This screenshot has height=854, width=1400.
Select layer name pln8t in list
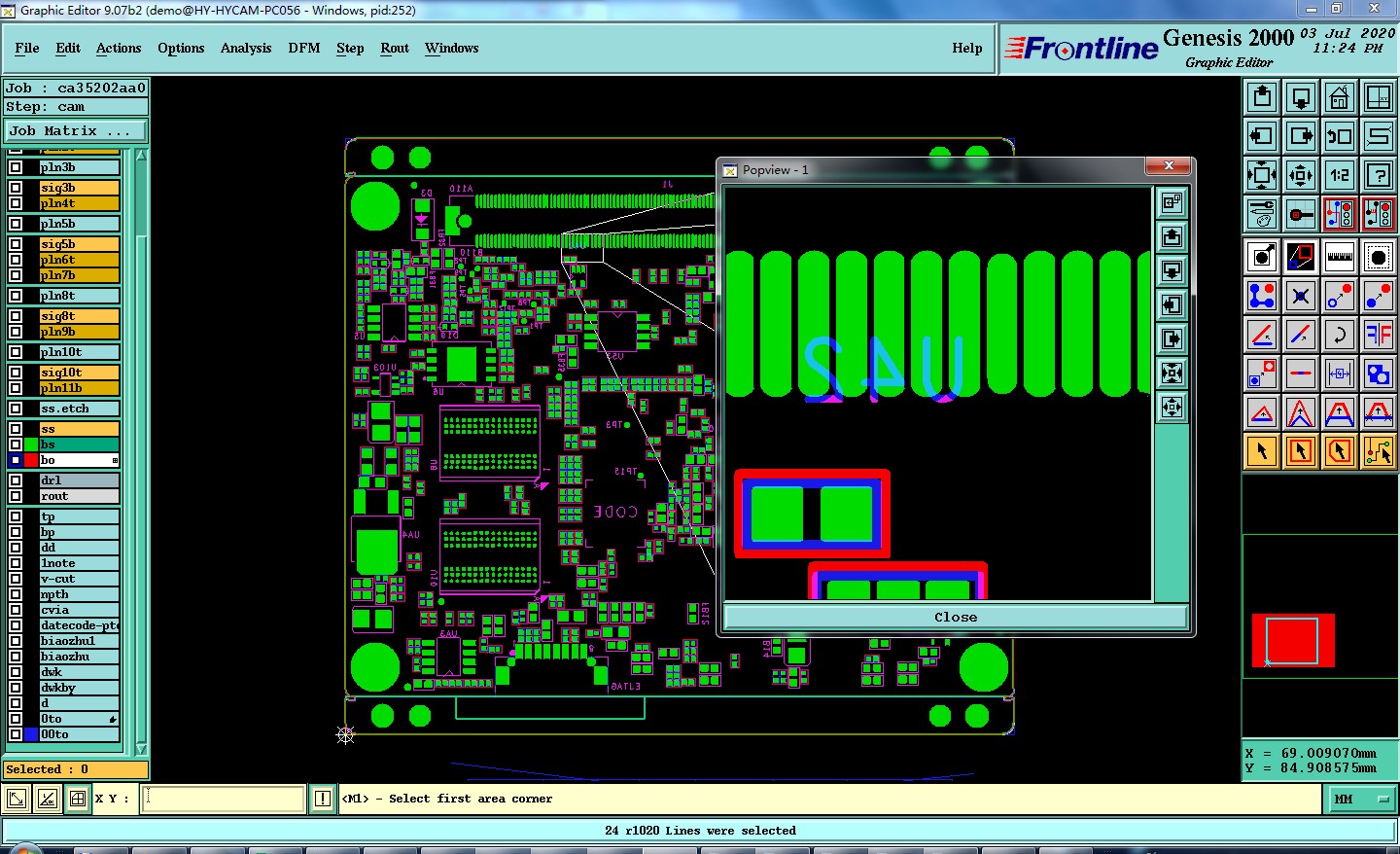pyautogui.click(x=80, y=296)
